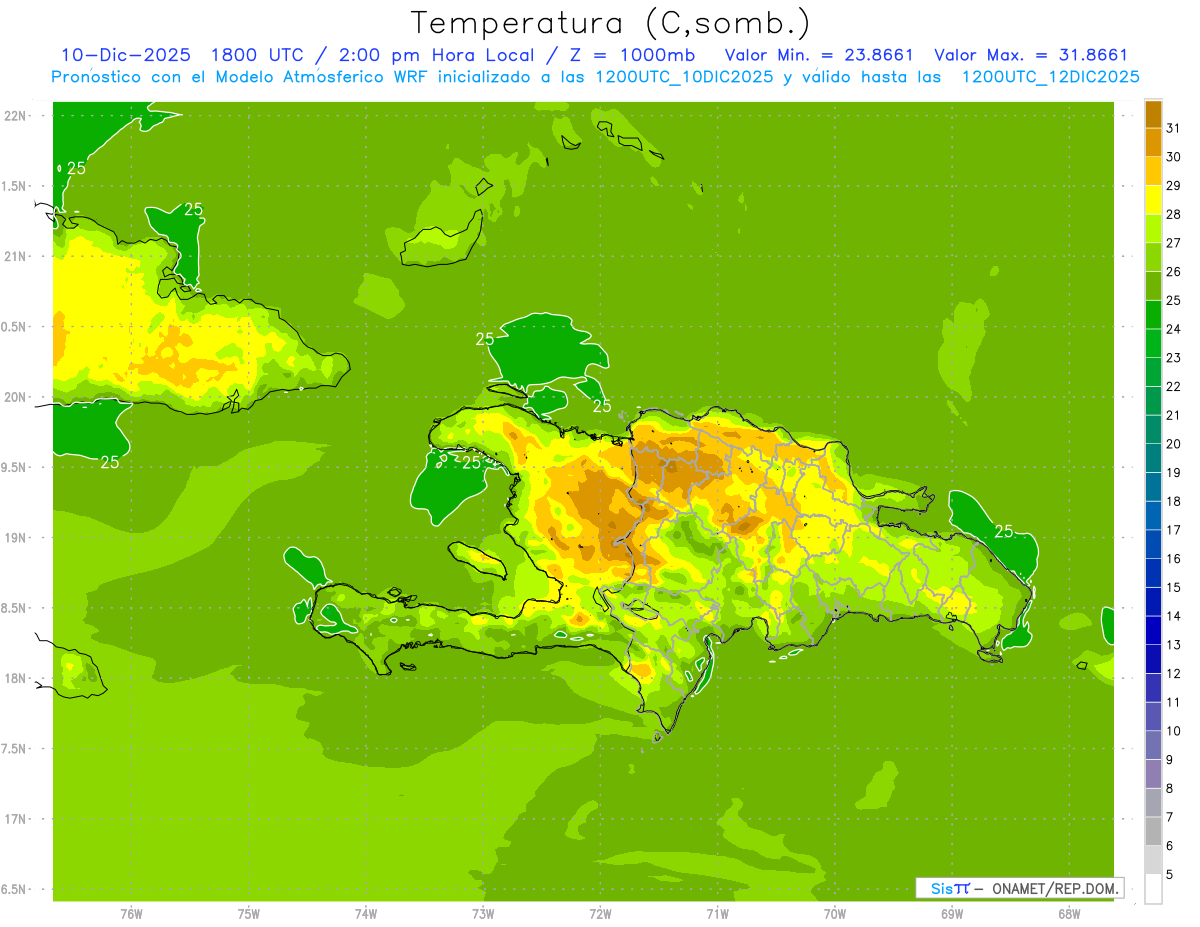Image resolution: width=1200 pixels, height=927 pixels.
Task: Click the '28' colorbar label
Action: pyautogui.click(x=1173, y=214)
